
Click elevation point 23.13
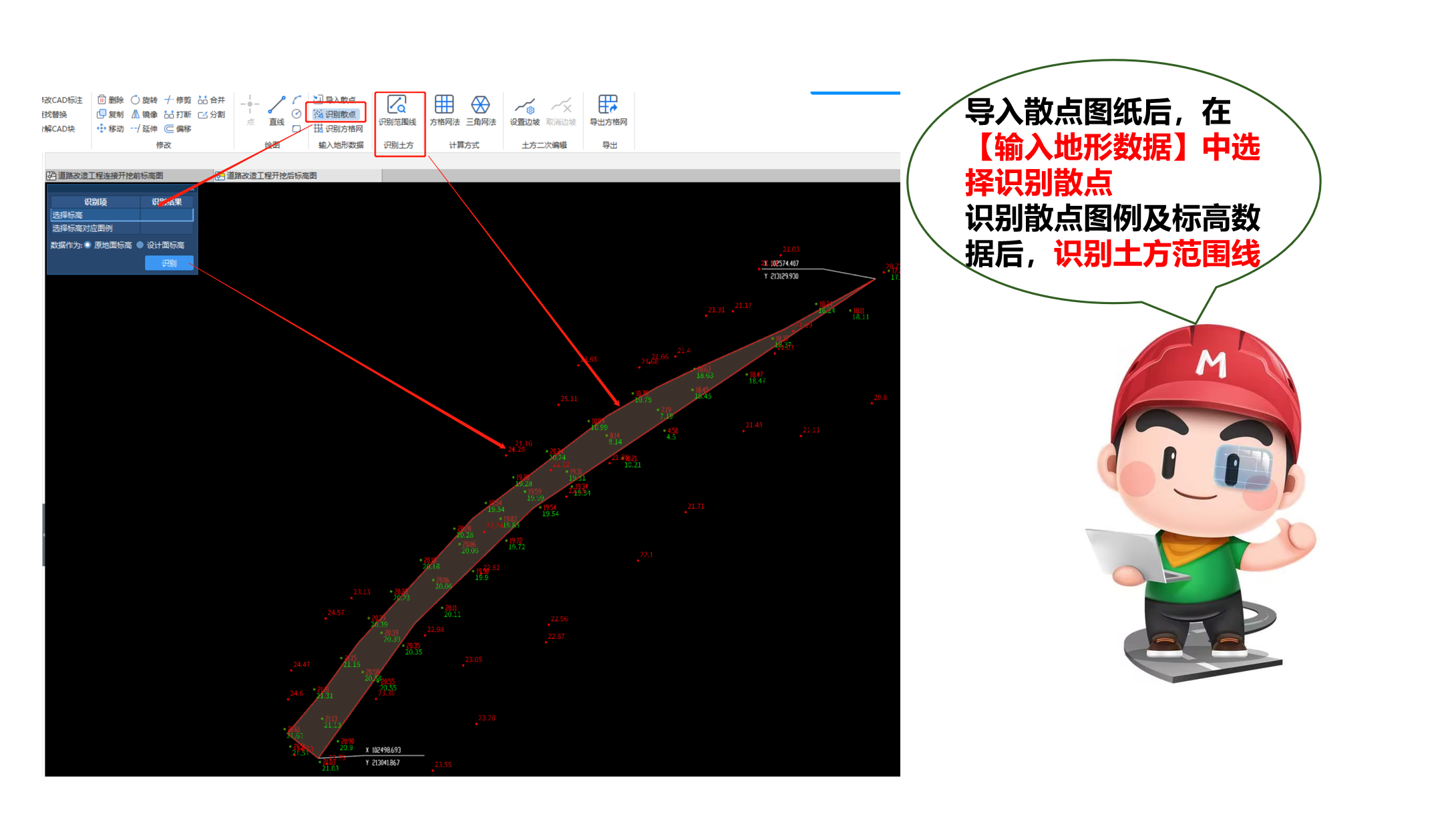tap(362, 592)
